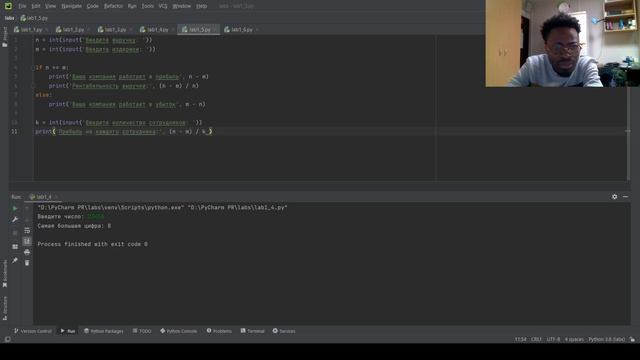Click the PyCharm logo in title bar
The height and width of the screenshot is (360, 640).
coord(8,6)
